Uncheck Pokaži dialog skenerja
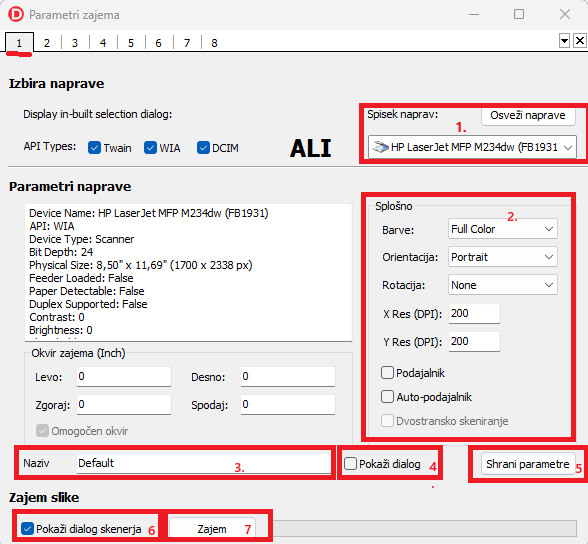The image size is (588, 544). click(27, 529)
